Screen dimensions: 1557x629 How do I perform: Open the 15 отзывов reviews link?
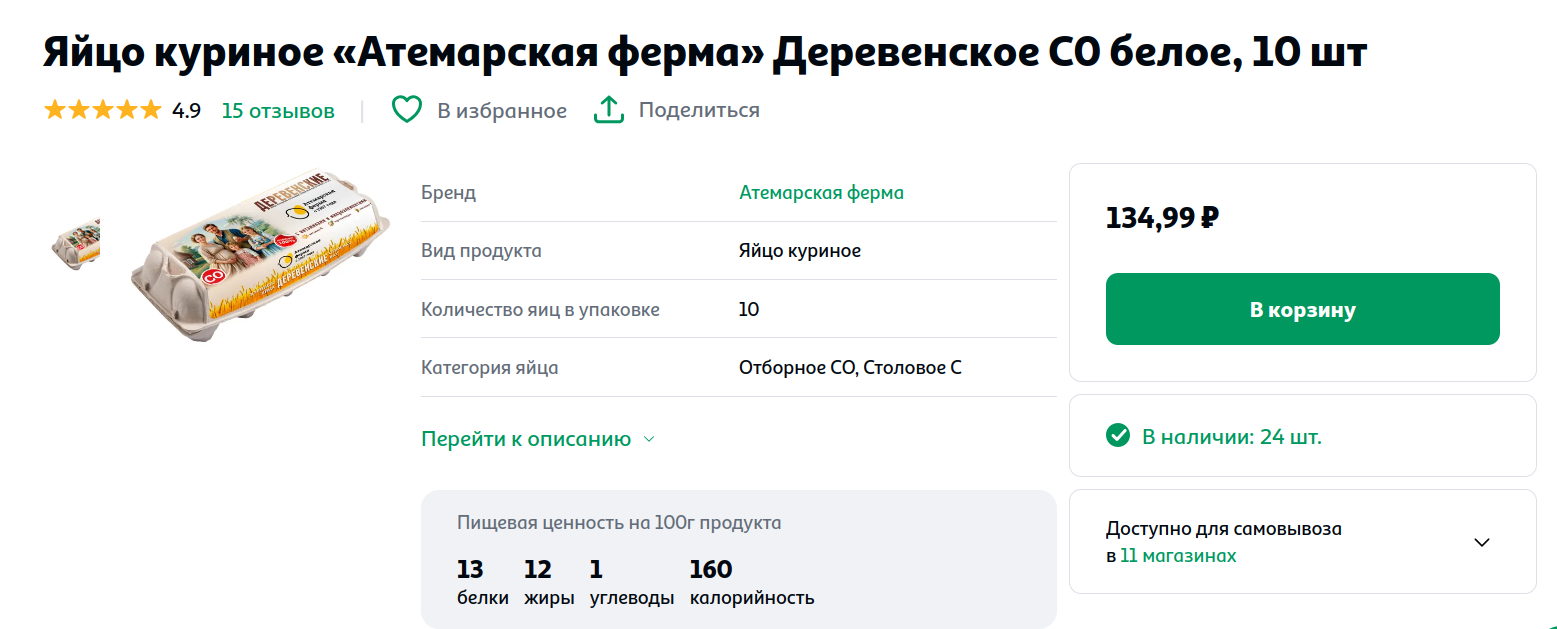click(278, 111)
